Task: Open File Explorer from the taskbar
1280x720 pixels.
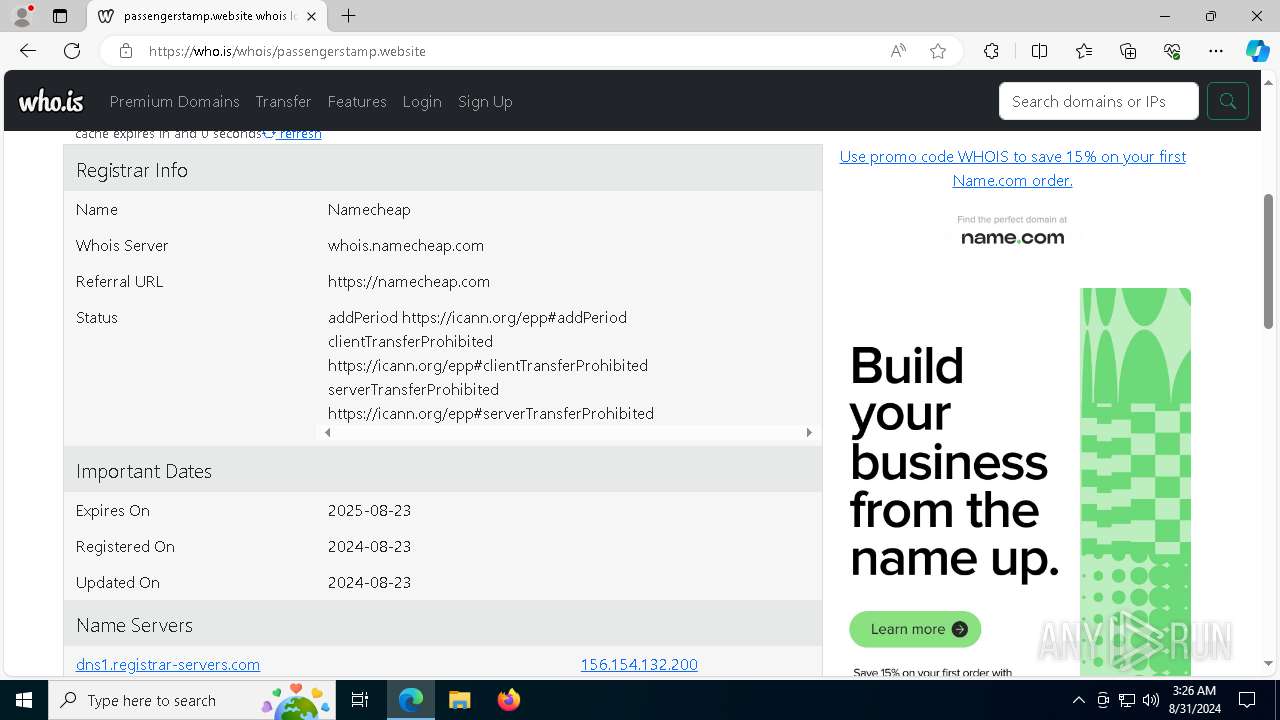Action: pyautogui.click(x=459, y=700)
